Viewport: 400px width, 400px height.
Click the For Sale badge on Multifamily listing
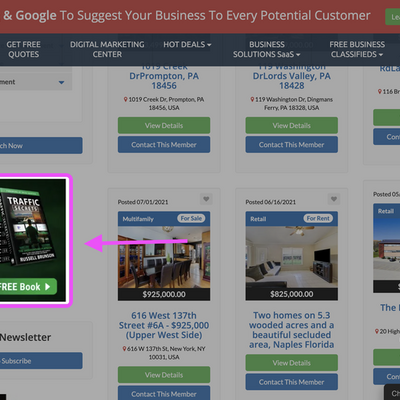pos(191,218)
